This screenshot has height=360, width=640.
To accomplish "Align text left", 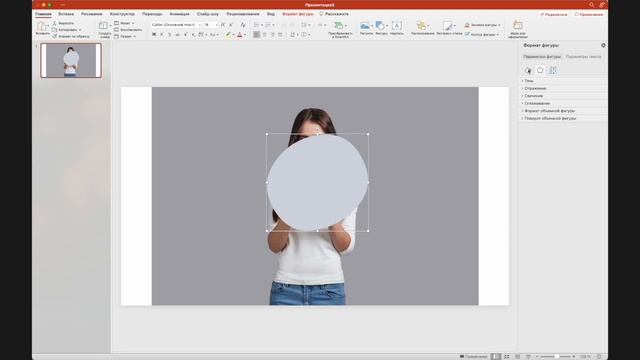I will click(256, 35).
